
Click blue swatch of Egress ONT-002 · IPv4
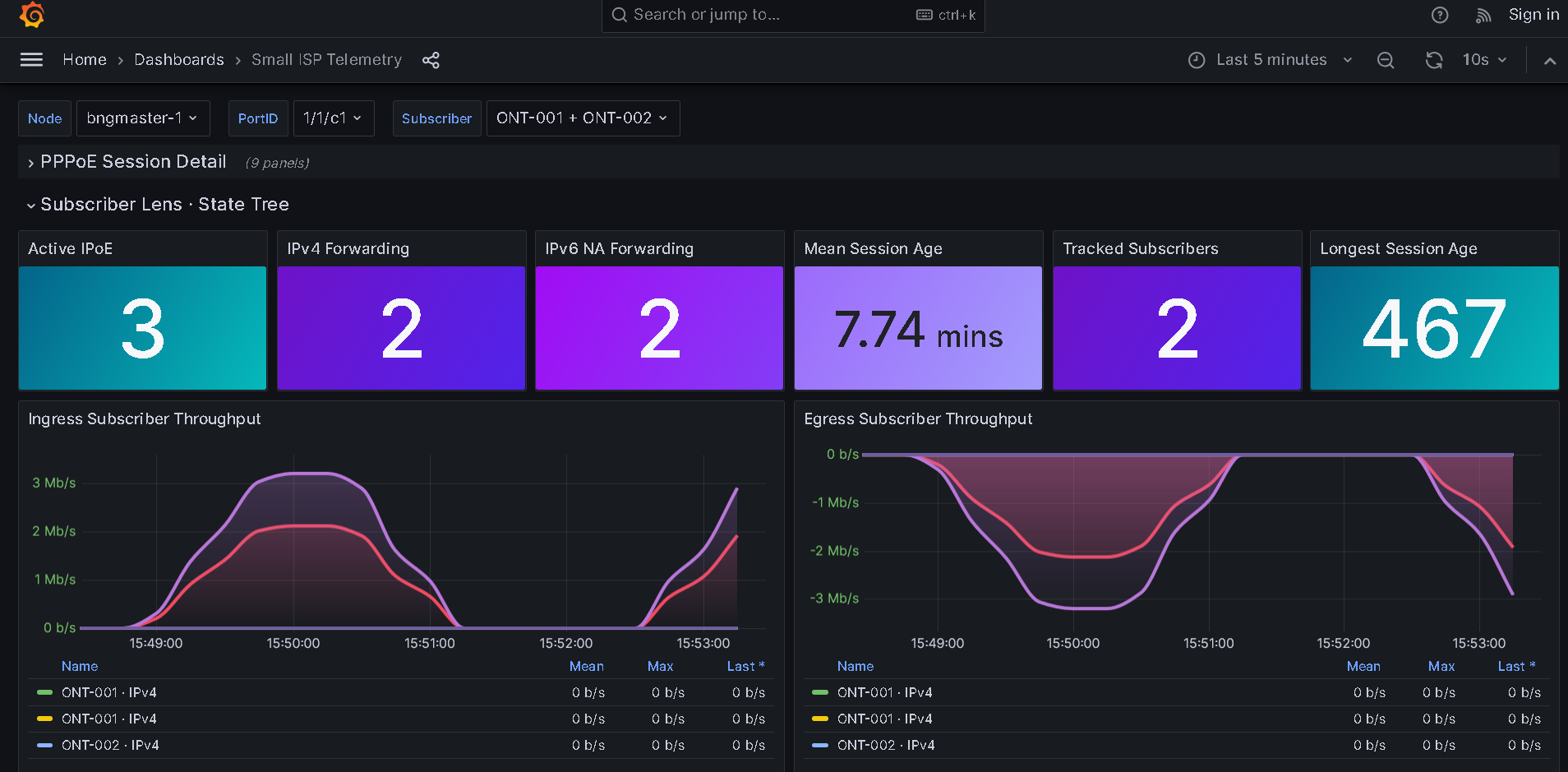(x=820, y=745)
